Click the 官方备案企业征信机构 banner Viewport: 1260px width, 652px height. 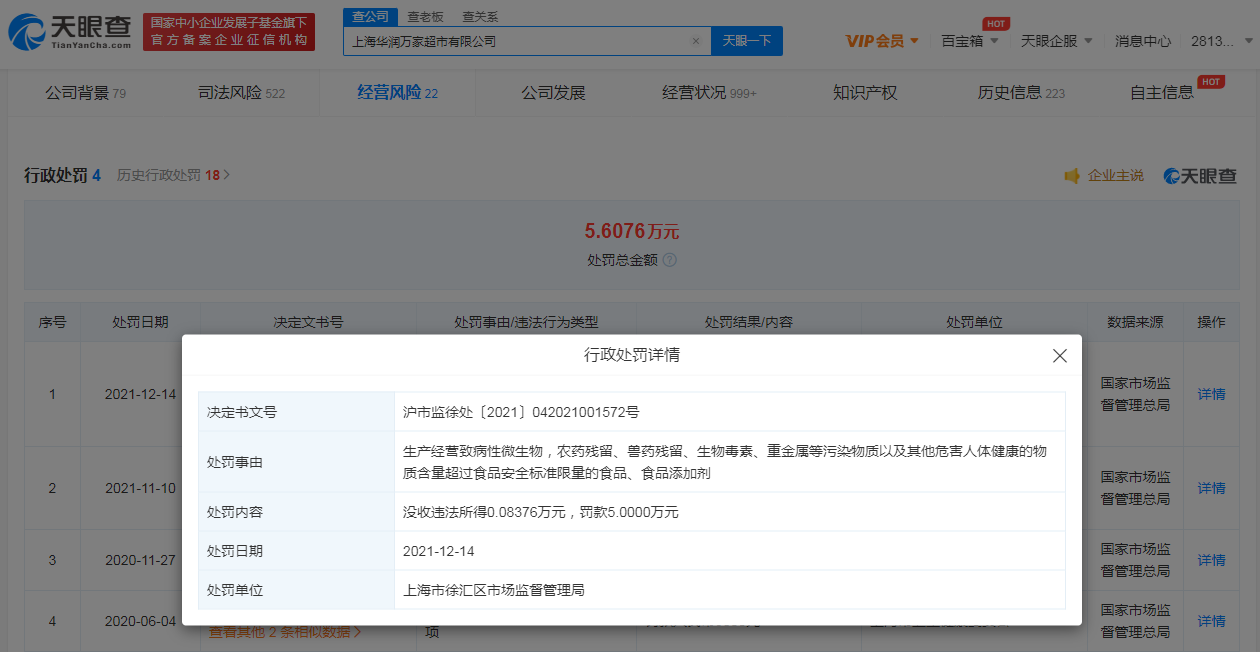coord(229,32)
